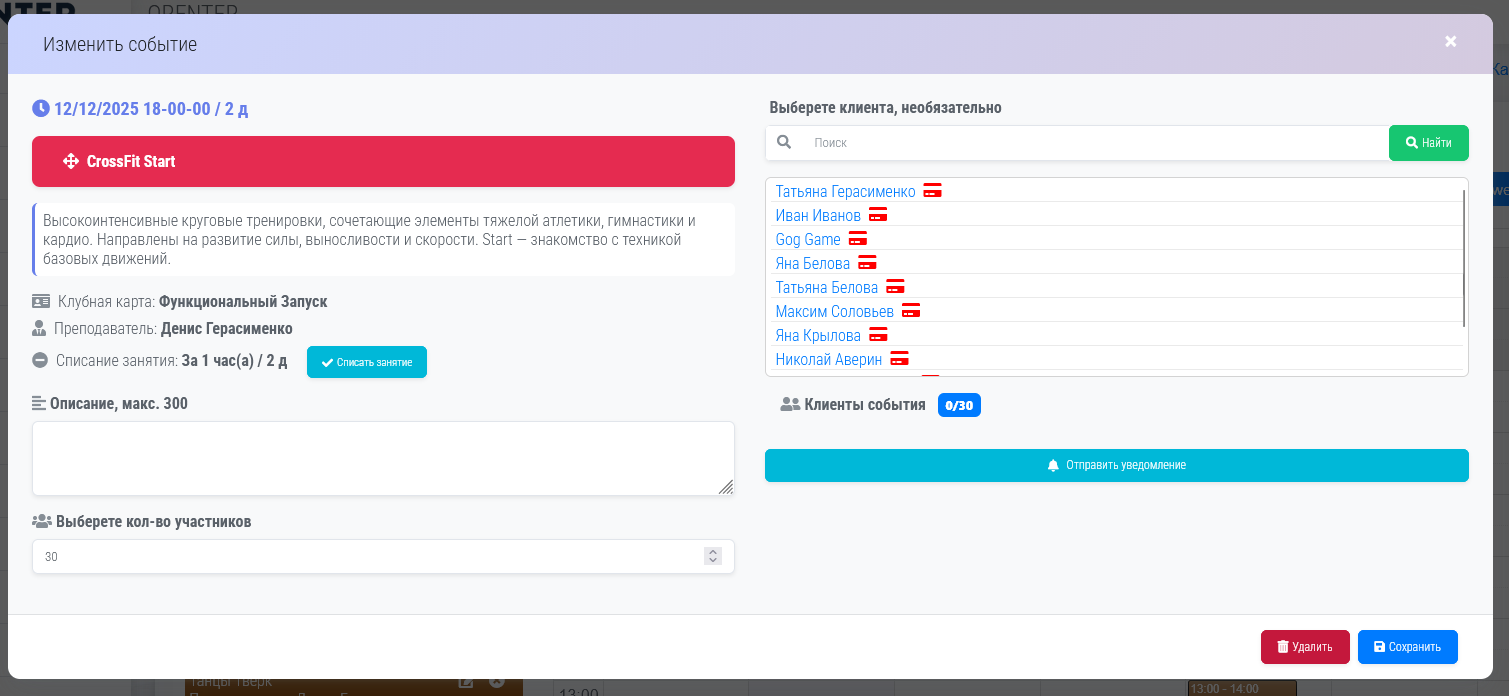Viewport: 1509px width, 696px height.
Task: Click the client Поиск input field
Action: (1095, 143)
